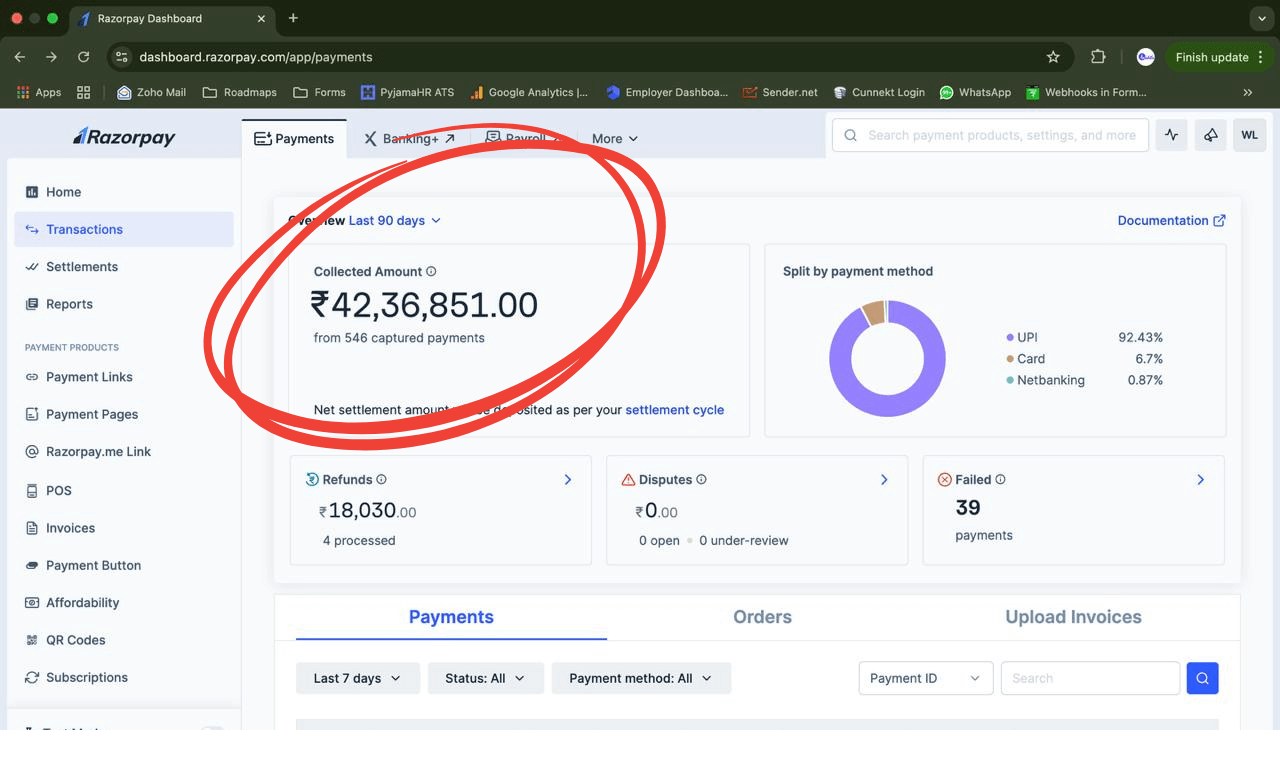Viewport: 1280px width, 777px height.
Task: Open Payment method: All filter
Action: (641, 678)
